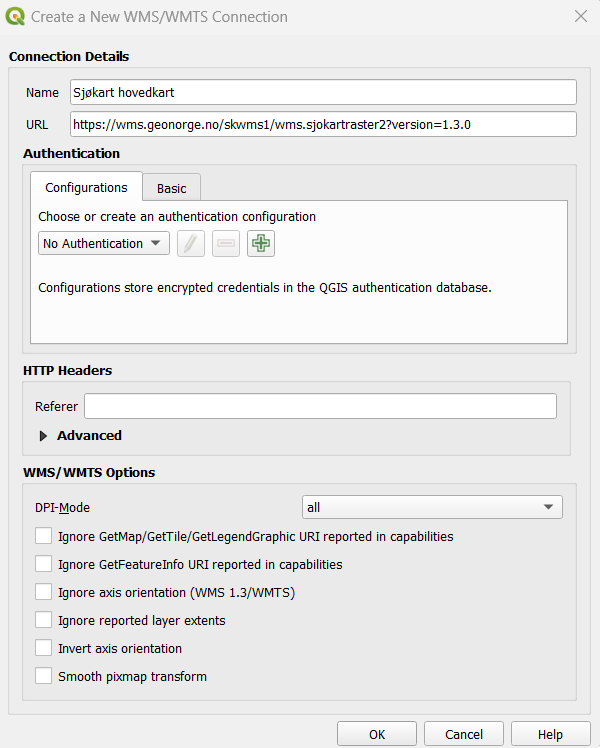The width and height of the screenshot is (600, 748).
Task: Select the Configurations tab
Action: pyautogui.click(x=86, y=187)
